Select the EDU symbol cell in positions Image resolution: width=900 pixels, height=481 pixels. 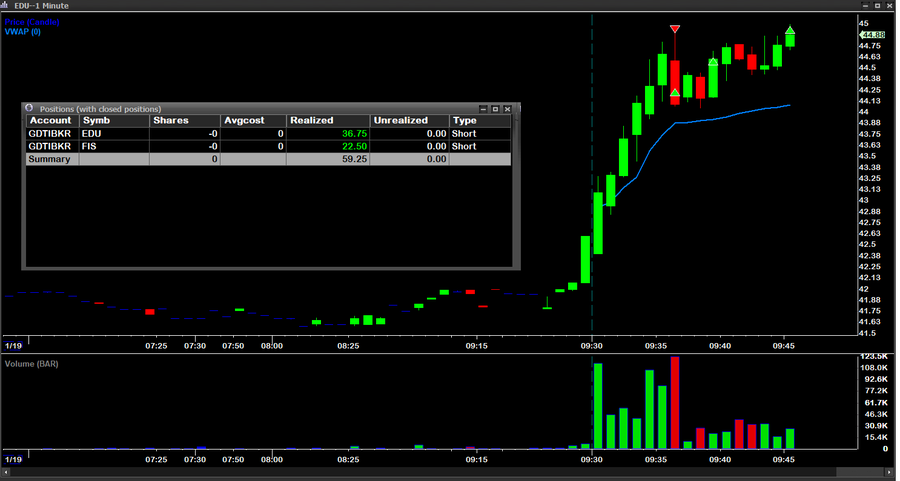[115, 134]
